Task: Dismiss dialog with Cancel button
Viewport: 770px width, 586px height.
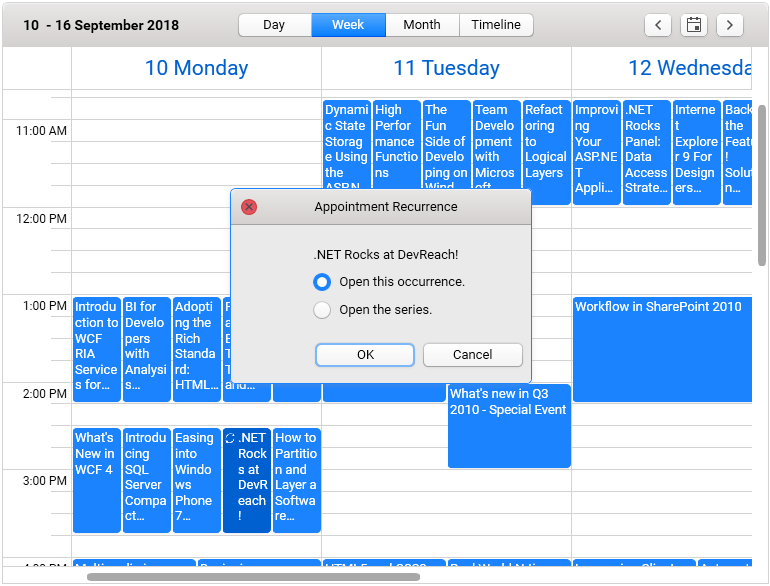Action: click(472, 355)
